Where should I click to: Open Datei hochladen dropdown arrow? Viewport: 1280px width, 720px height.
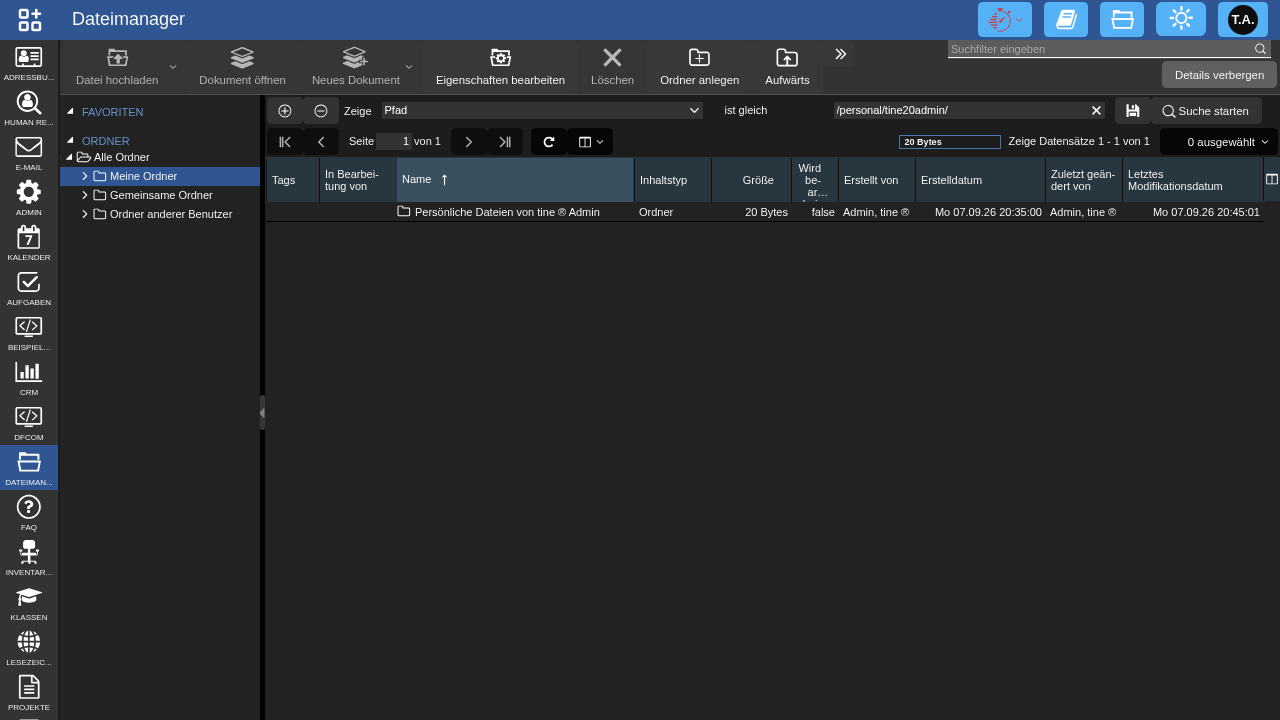[x=173, y=67]
